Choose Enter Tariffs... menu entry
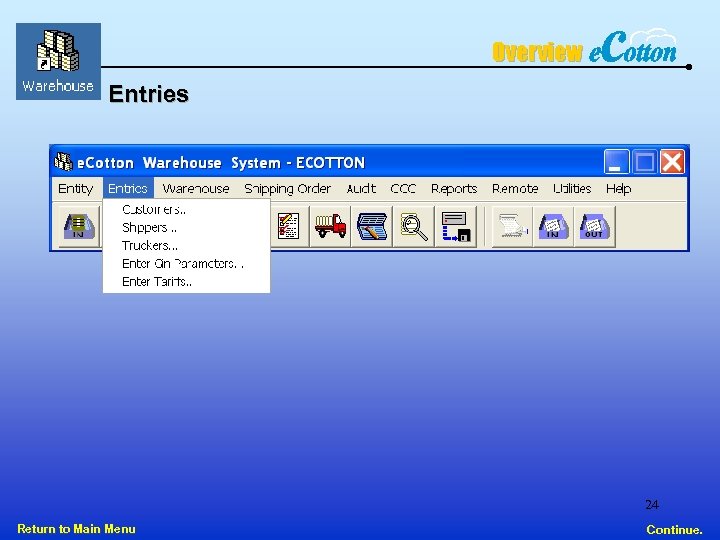 point(186,281)
